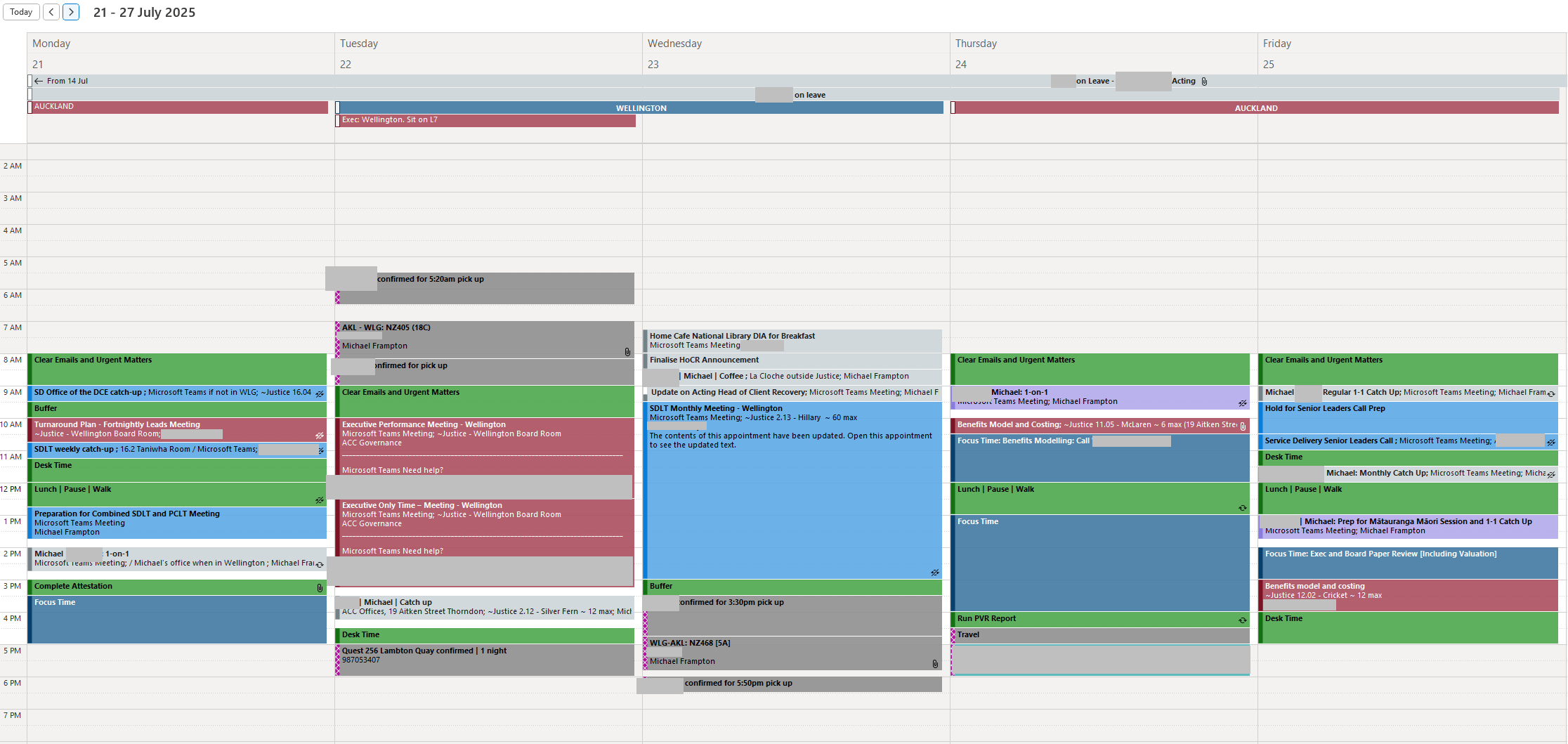
Task: Click the Today button
Action: click(21, 12)
